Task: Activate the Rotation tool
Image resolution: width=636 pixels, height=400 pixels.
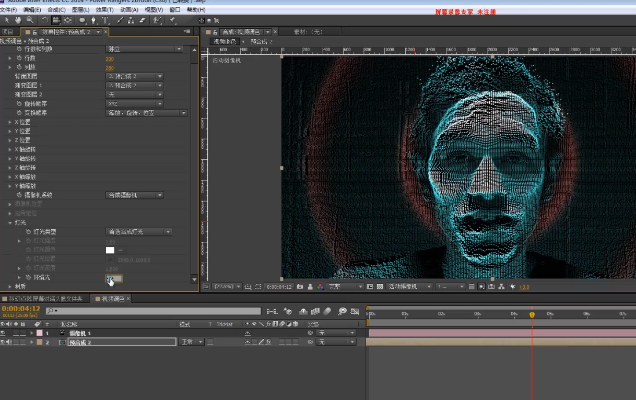Action: 43,19
